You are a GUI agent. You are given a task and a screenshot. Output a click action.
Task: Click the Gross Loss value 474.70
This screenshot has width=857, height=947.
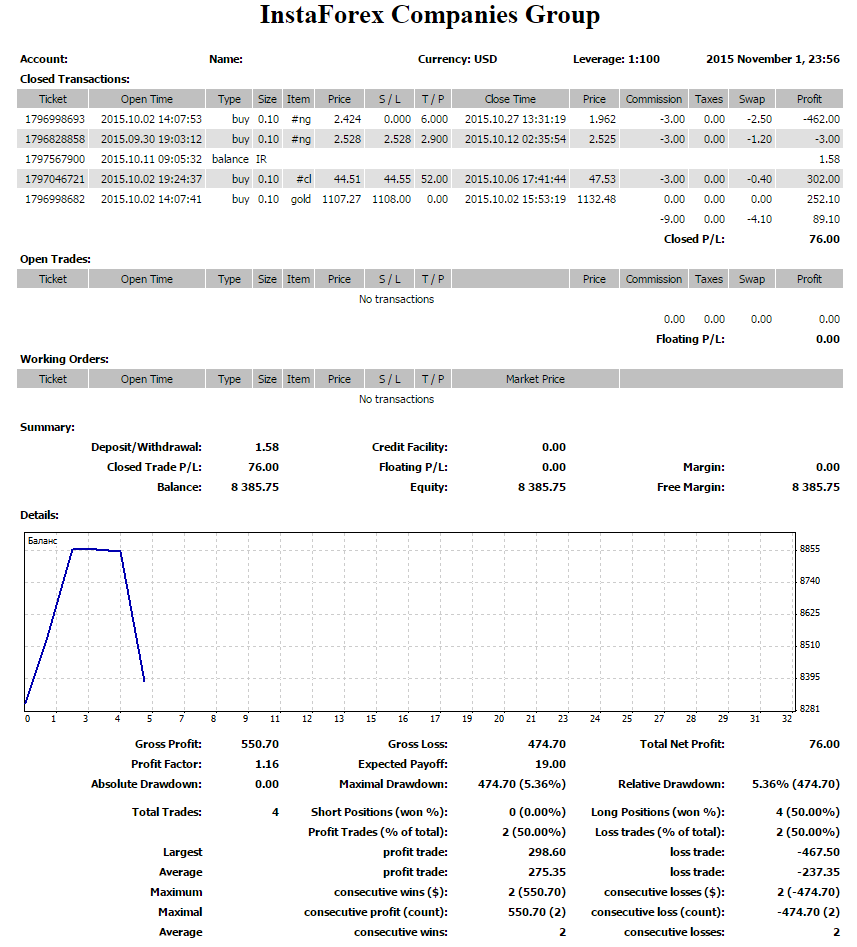tap(547, 744)
